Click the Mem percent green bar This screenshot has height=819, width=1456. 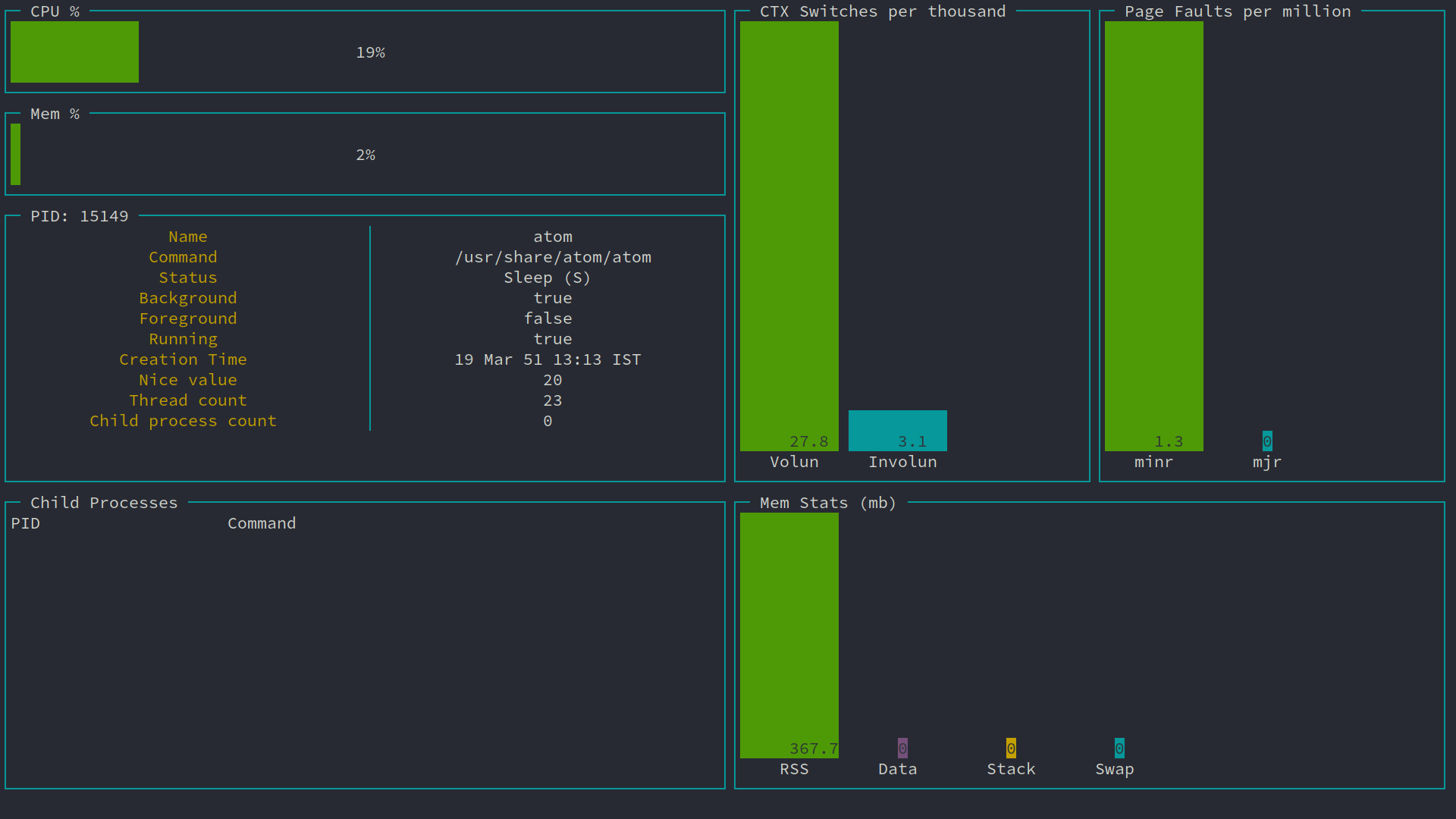click(x=15, y=154)
